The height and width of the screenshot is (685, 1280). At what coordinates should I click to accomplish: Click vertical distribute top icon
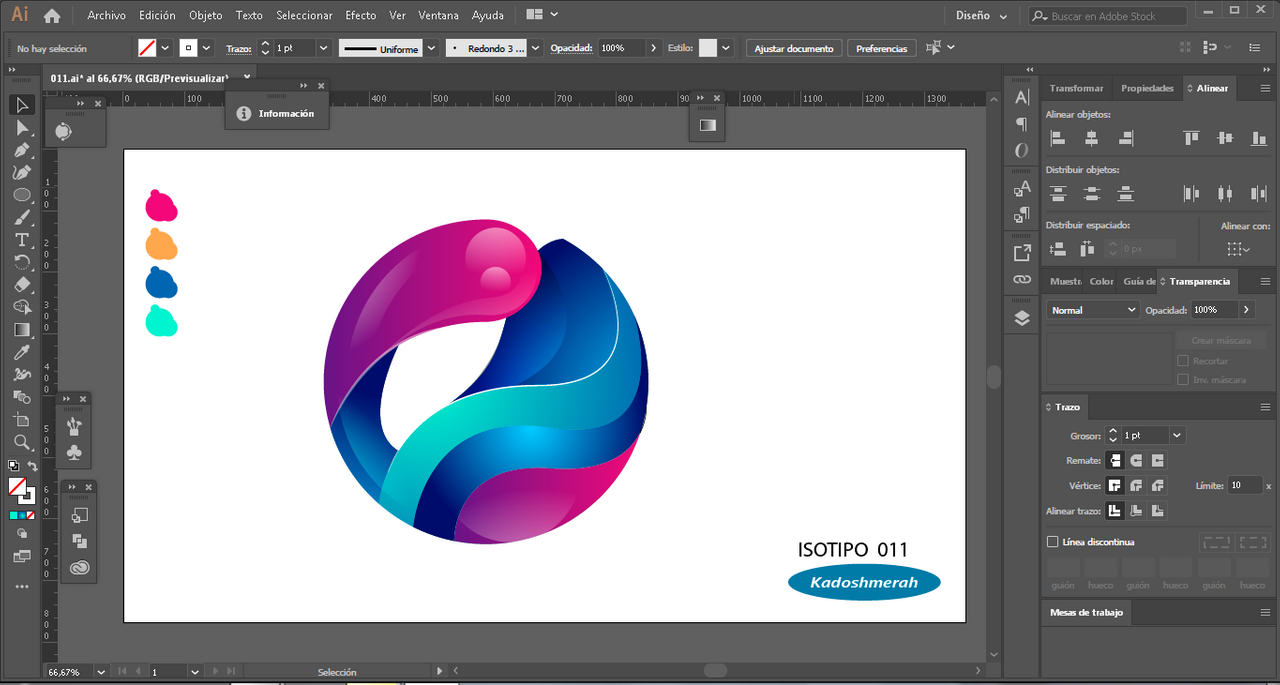1058,193
